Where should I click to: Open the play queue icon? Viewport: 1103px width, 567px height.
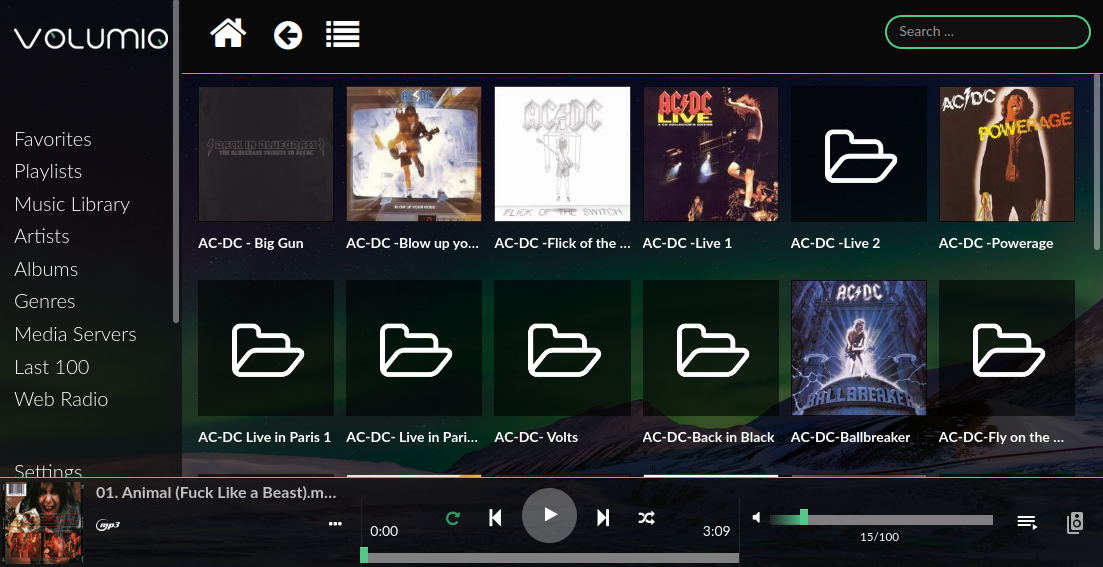tap(1027, 522)
